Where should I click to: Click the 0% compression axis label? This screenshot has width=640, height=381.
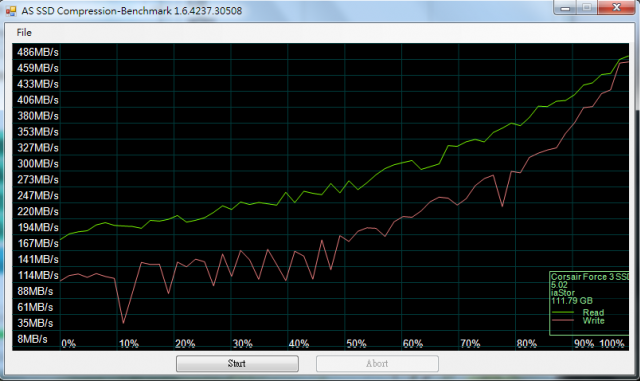(69, 344)
